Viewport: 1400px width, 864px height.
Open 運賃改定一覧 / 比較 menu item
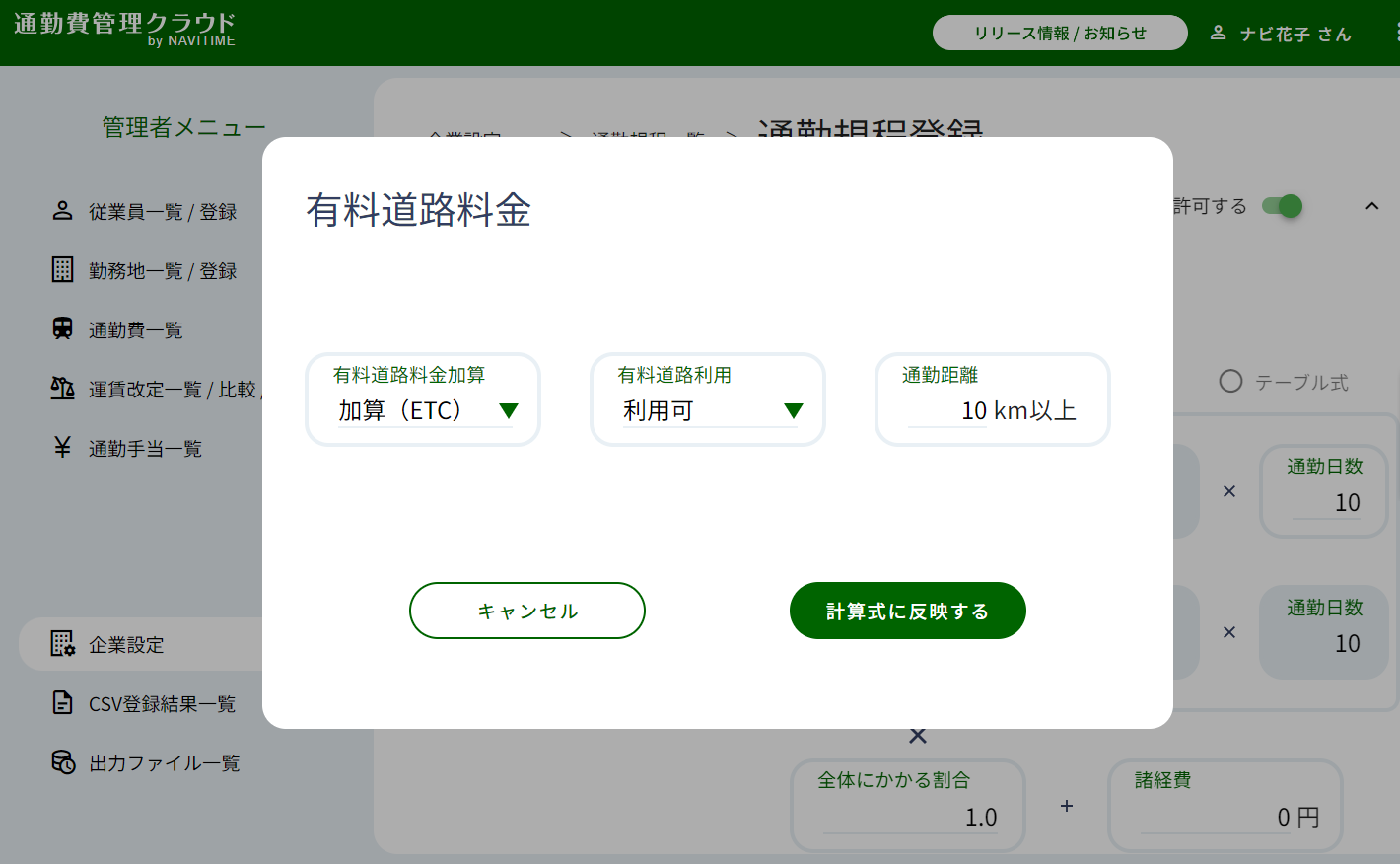click(x=173, y=390)
